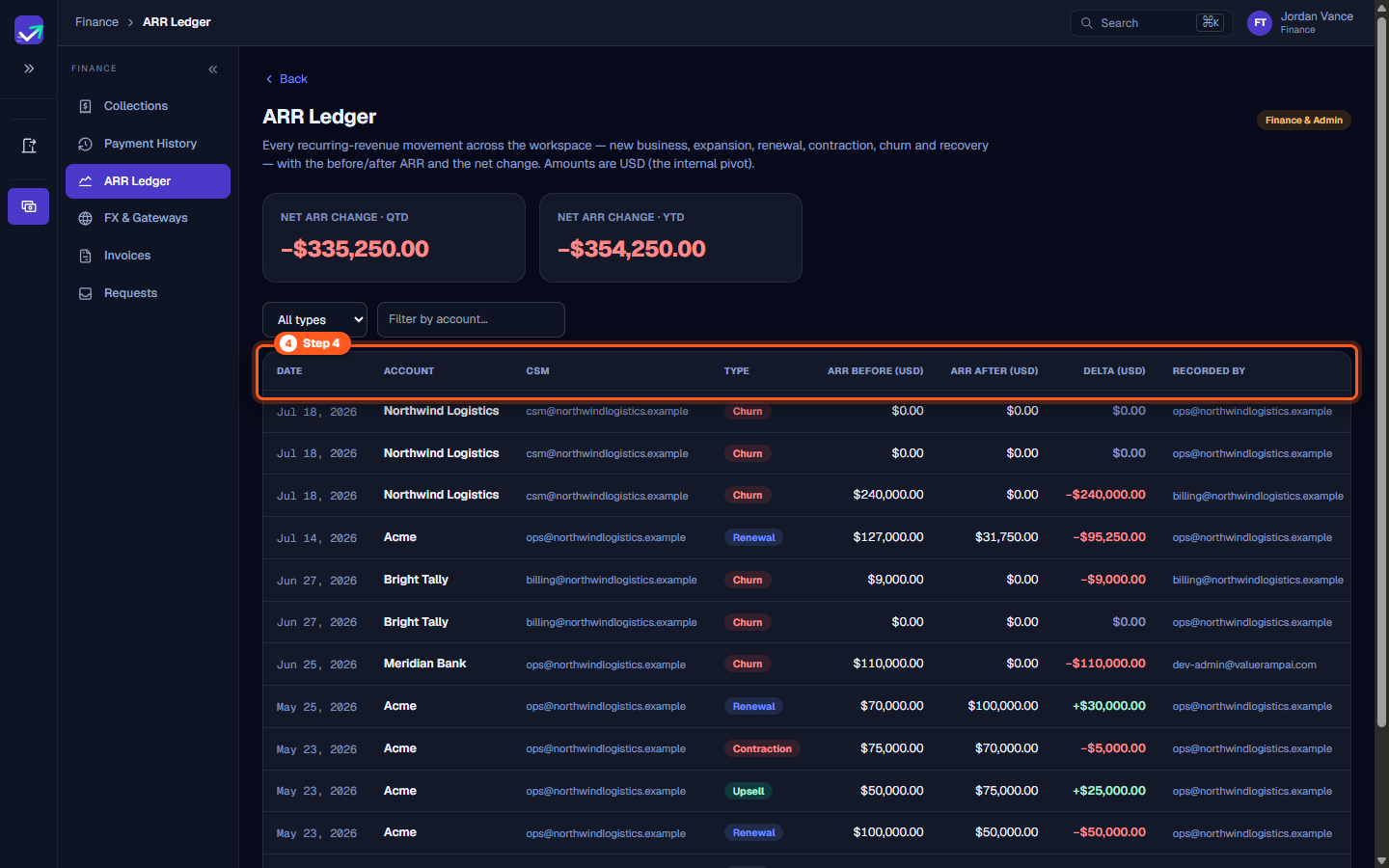Click the Finance breadcrumb link
The height and width of the screenshot is (868, 1389).
click(x=96, y=22)
